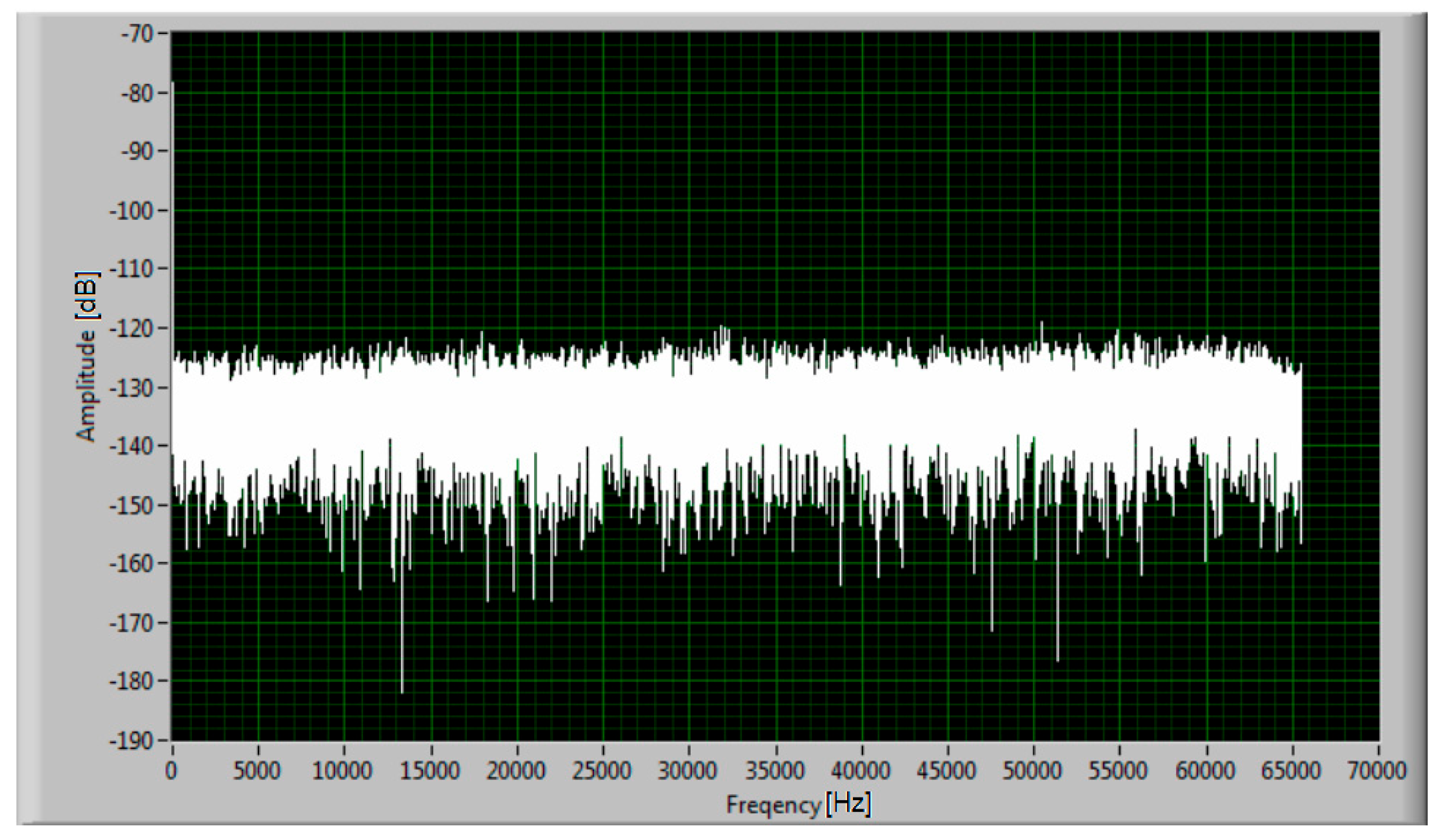The height and width of the screenshot is (840, 1441).
Task: Click the 65000 frequency tick label
Action: tap(1291, 771)
